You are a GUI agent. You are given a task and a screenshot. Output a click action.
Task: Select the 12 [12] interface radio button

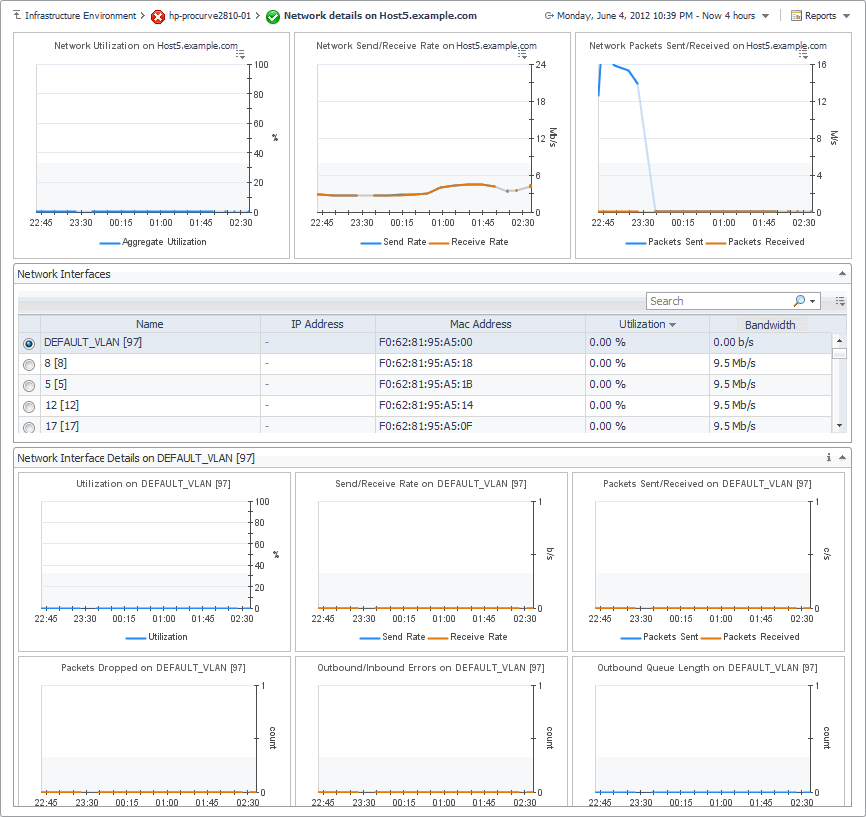29,407
